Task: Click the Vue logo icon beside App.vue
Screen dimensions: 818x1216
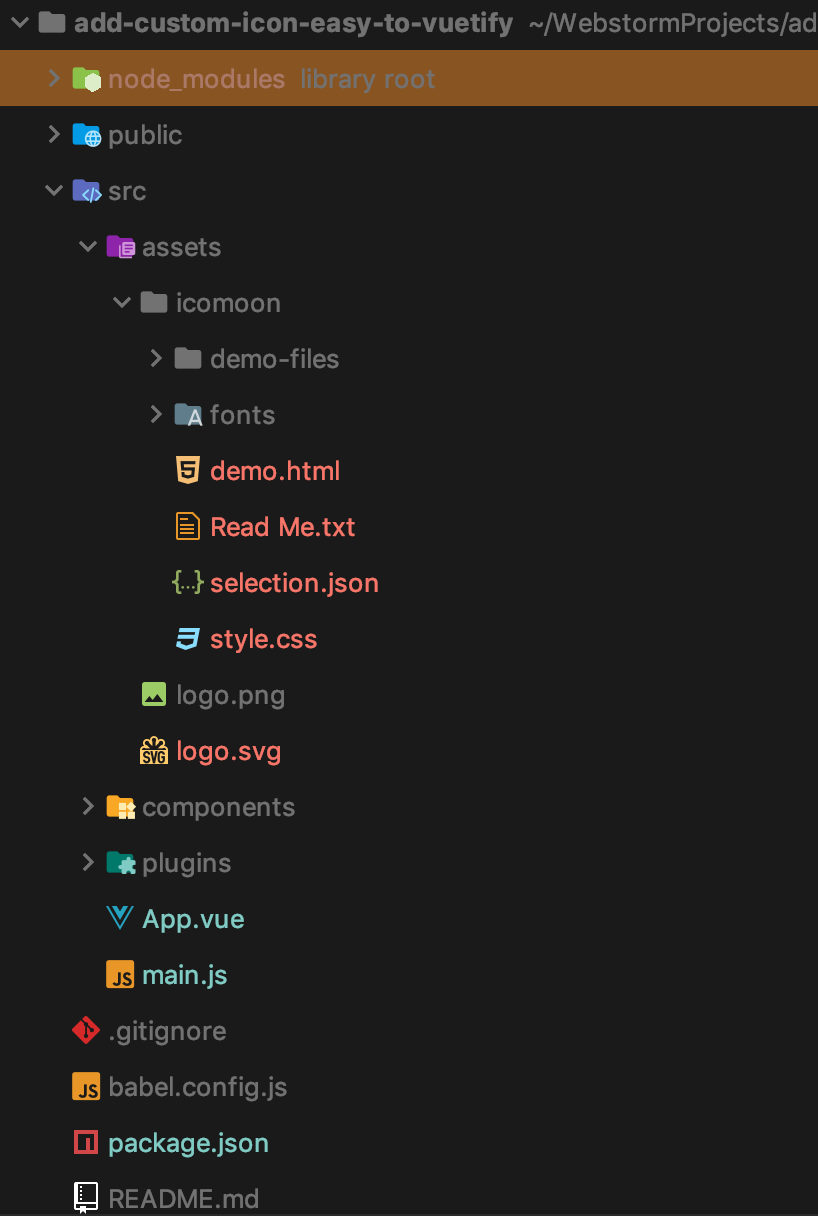Action: click(120, 919)
